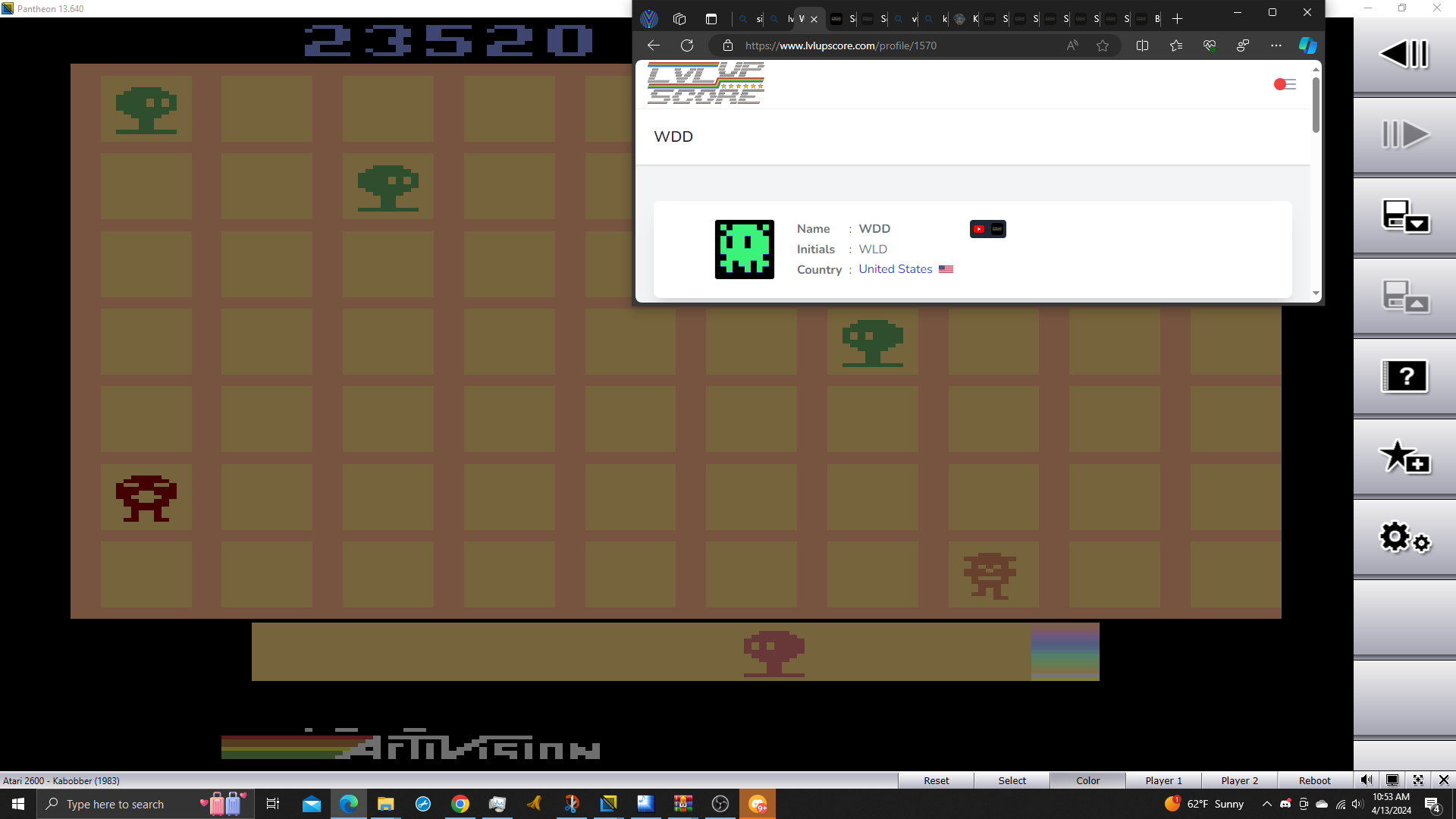Click the Player 2 button

coord(1239,780)
